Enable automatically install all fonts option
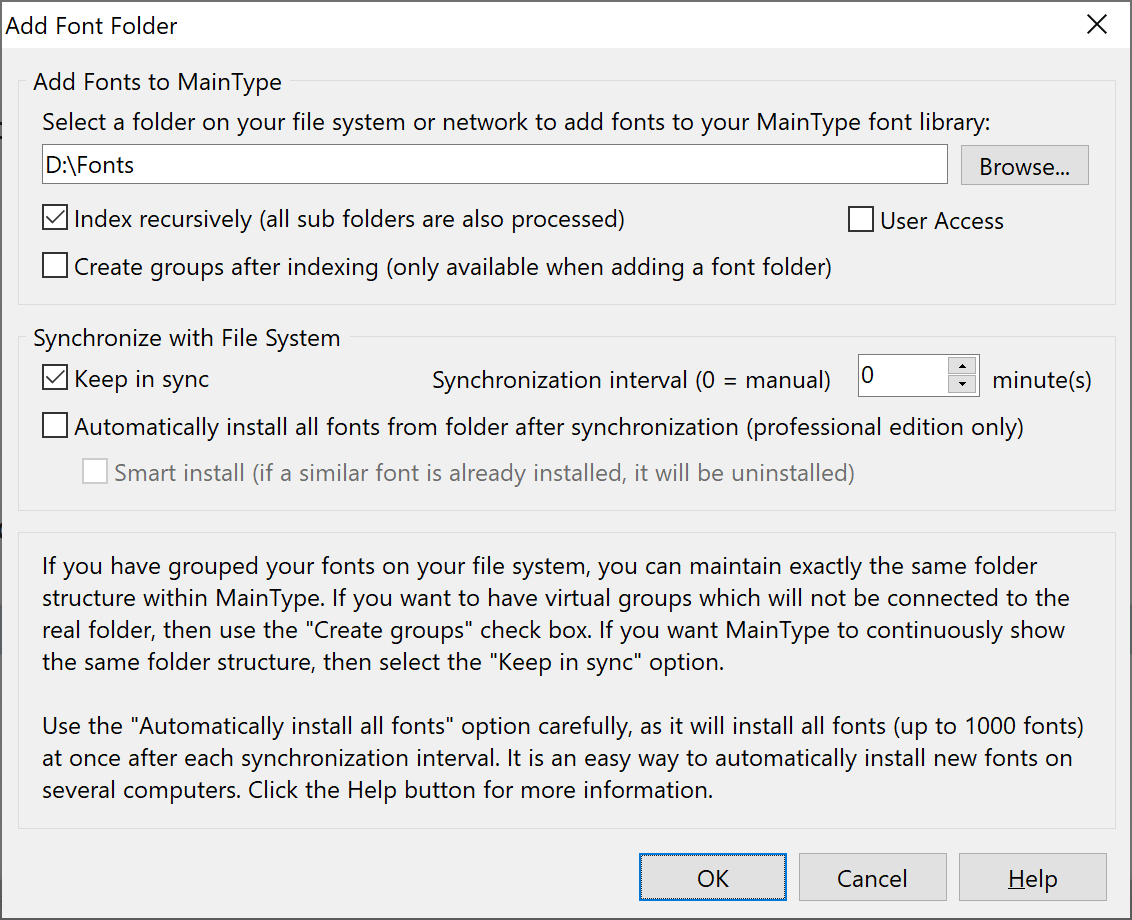 [55, 426]
